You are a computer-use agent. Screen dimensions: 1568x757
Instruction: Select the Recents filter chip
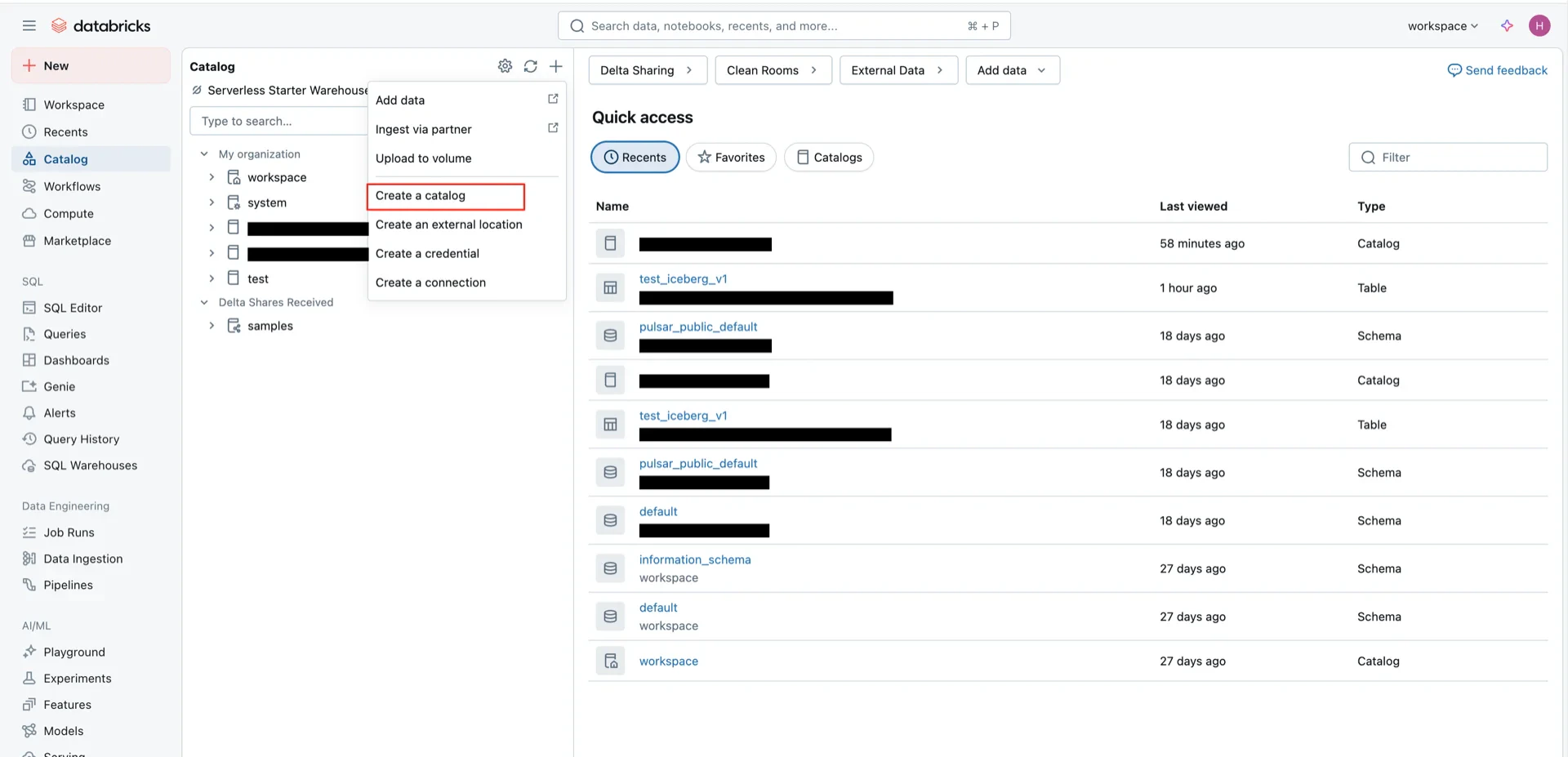(x=635, y=158)
